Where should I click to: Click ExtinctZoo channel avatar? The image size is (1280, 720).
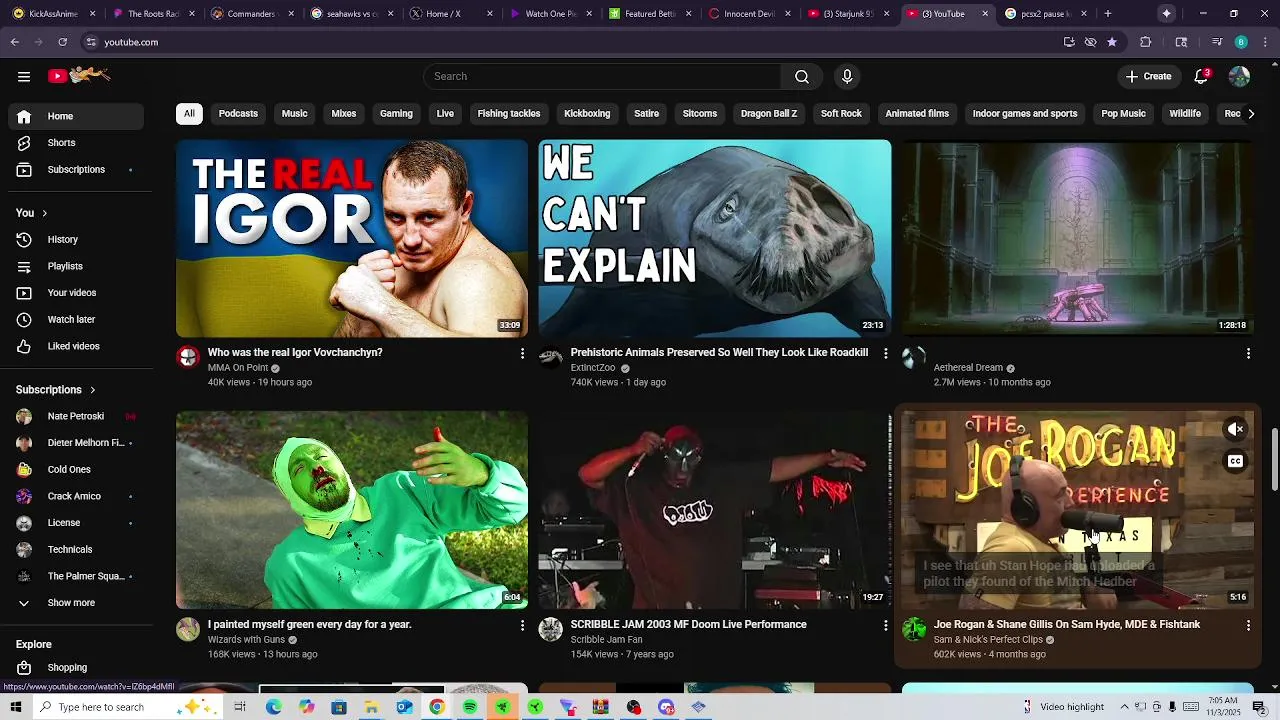point(551,357)
